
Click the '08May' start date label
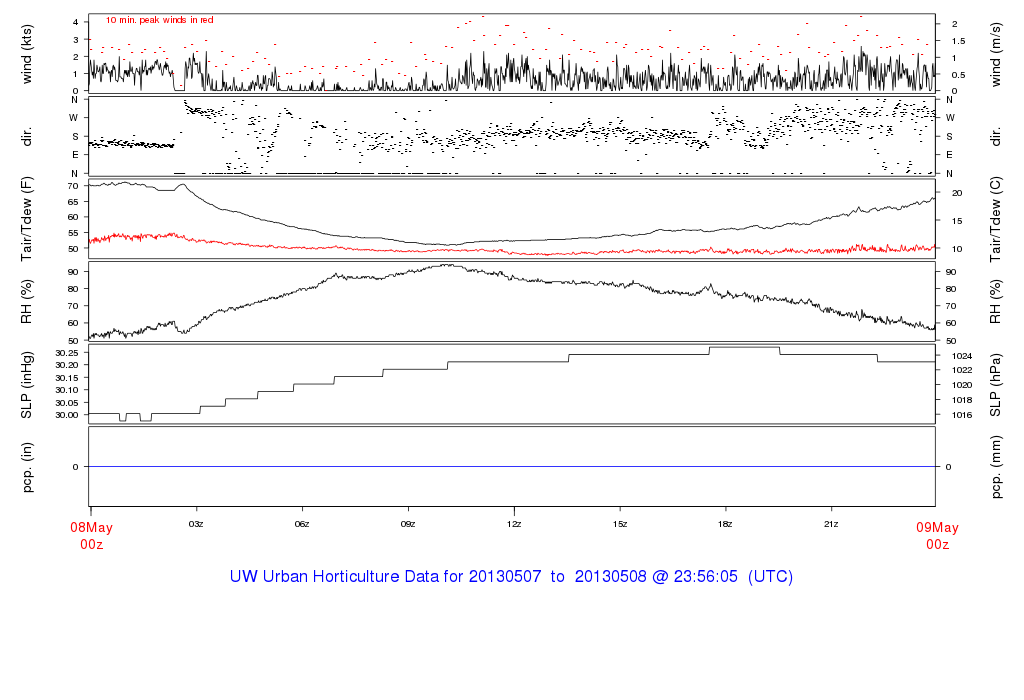[x=91, y=528]
